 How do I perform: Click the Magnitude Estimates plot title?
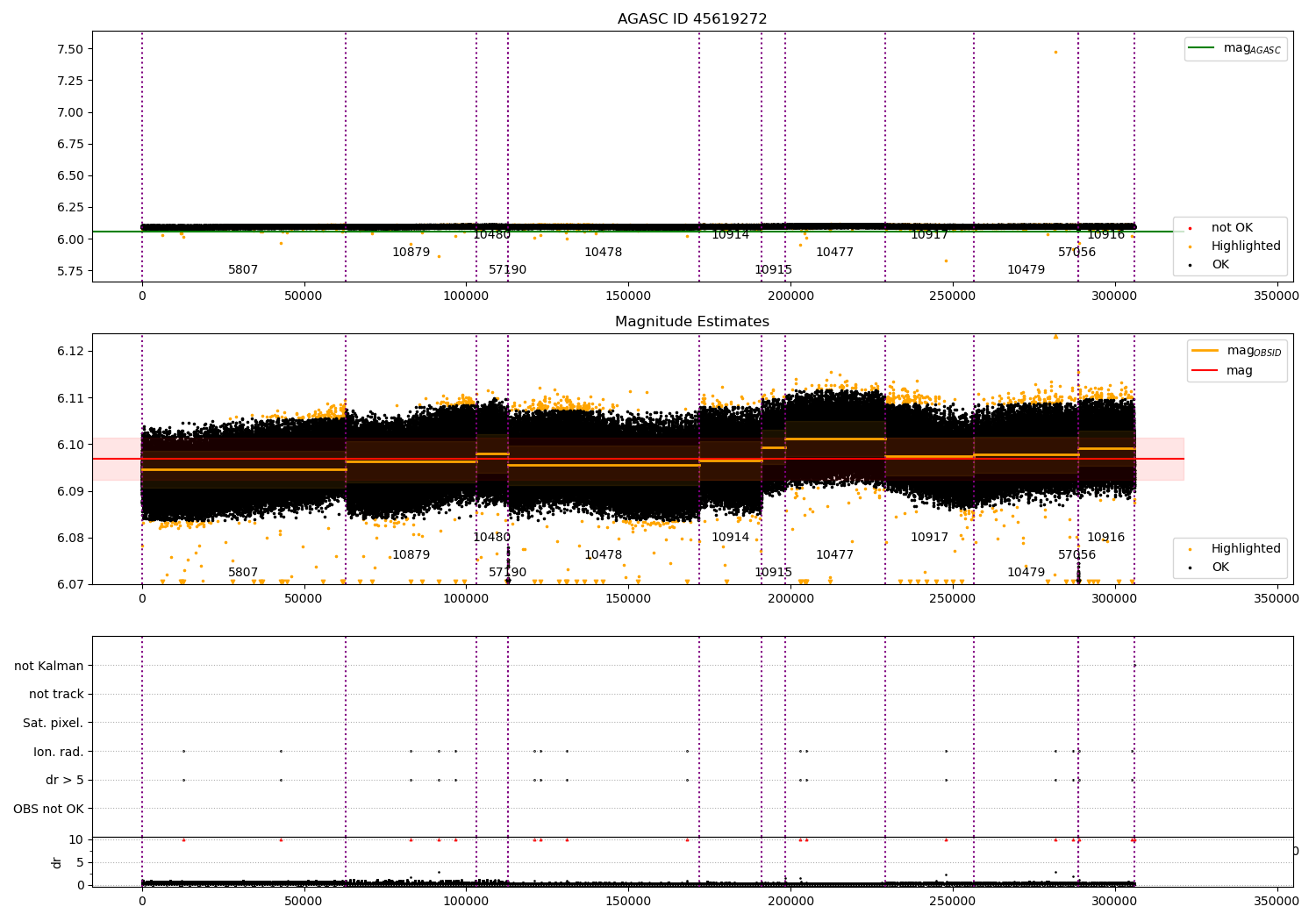coord(692,322)
